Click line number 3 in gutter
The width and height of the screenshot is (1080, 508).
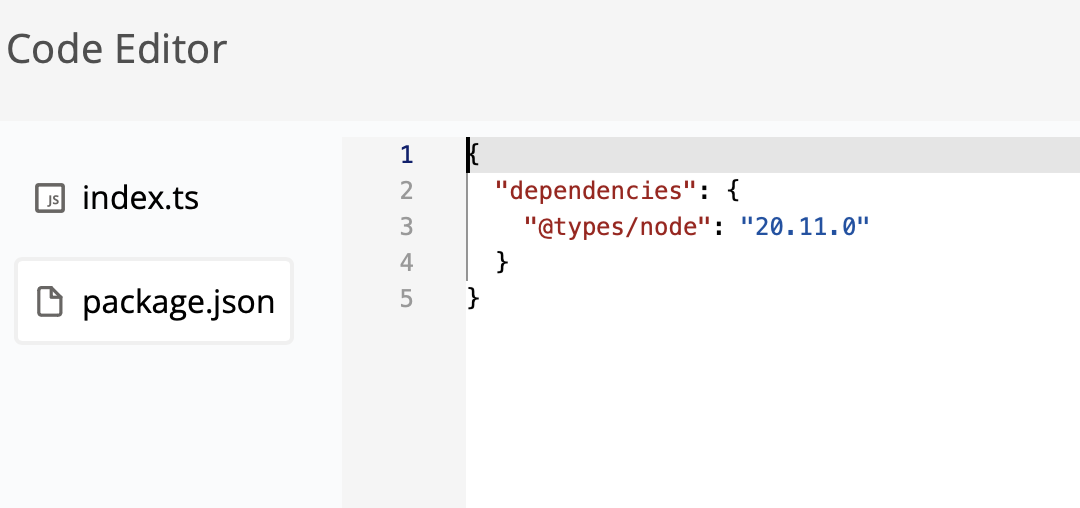click(406, 227)
